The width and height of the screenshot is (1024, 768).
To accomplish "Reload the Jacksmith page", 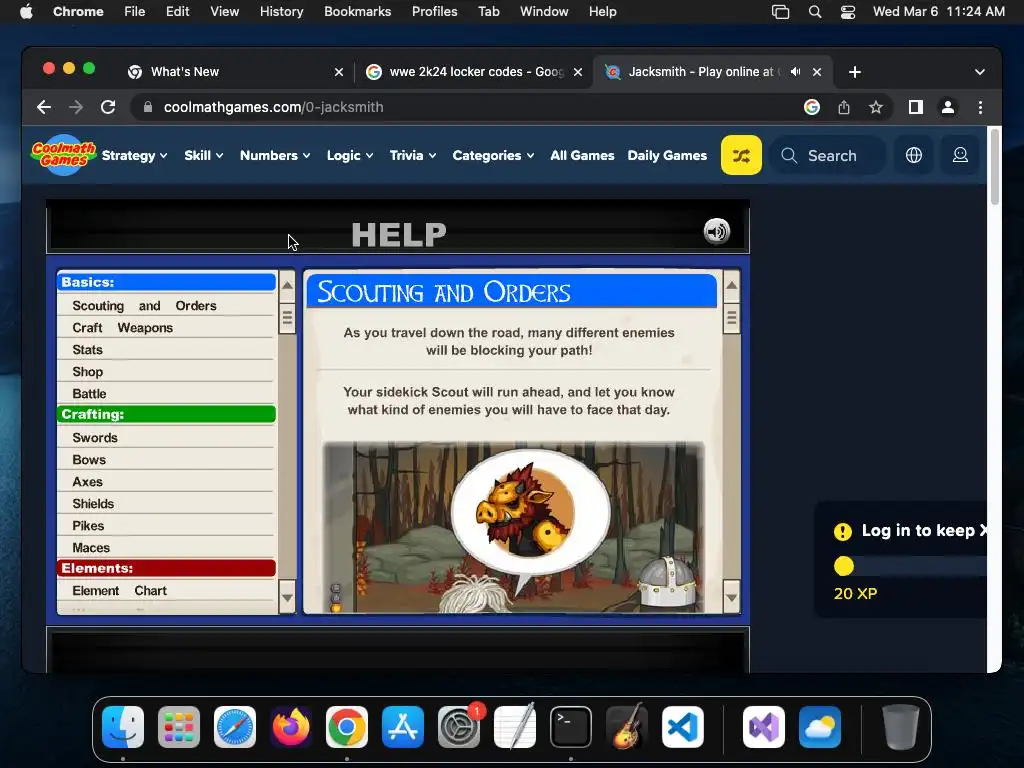I will click(x=108, y=107).
